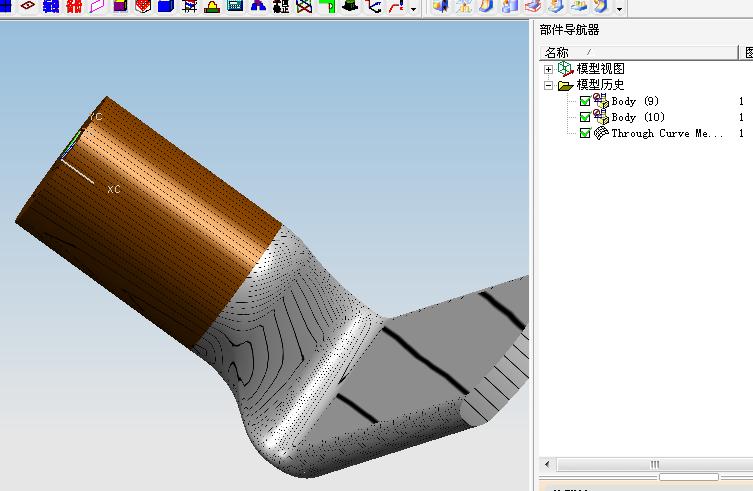Viewport: 753px width, 491px height.
Task: Click the red outlined open-box icon
Action: tap(533, 6)
